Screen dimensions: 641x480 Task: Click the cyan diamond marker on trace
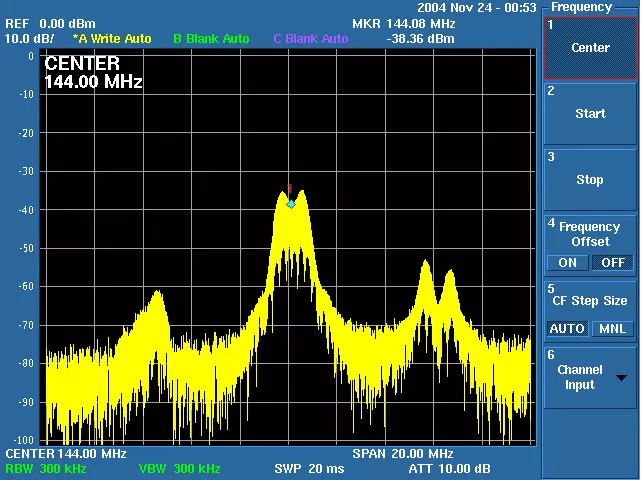[291, 204]
